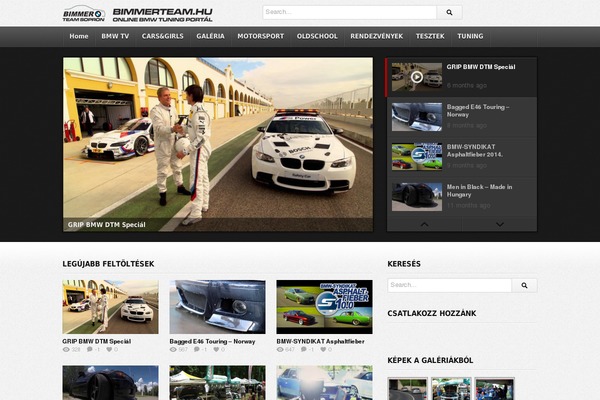The image size is (600, 400).
Task: Open the Home menu item
Action: (79, 36)
